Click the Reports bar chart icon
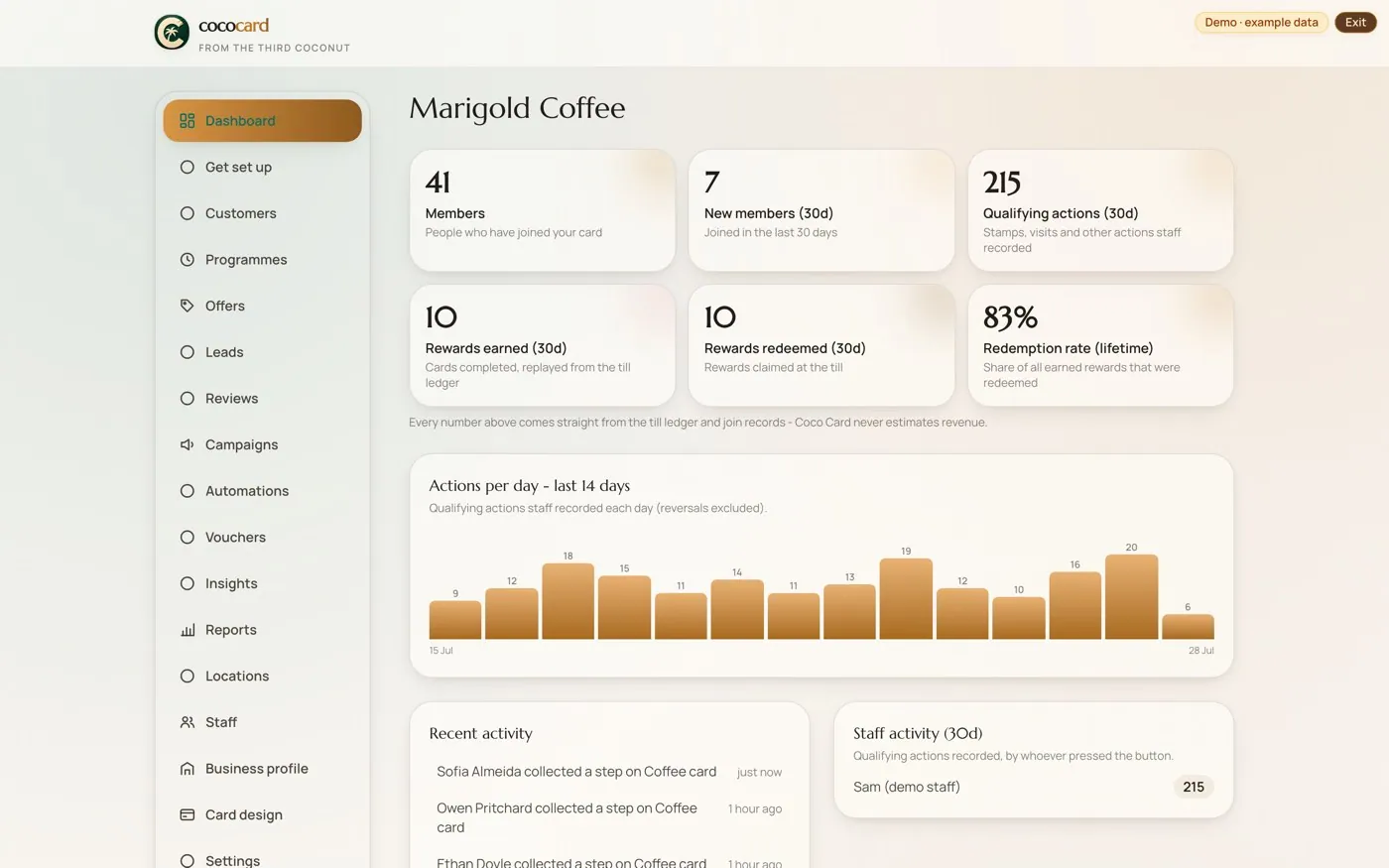This screenshot has height=868, width=1389. point(187,630)
